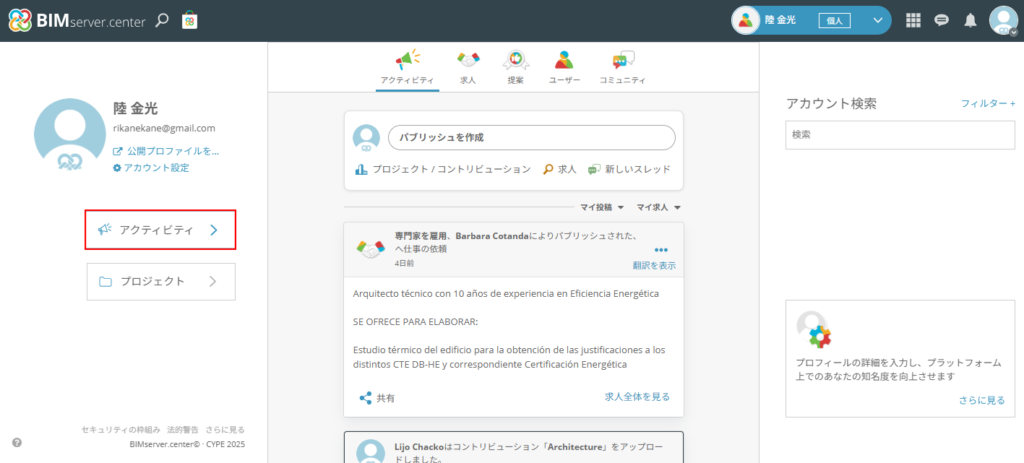Click Barbara Cotanda name in post
1024x463 pixels.
[x=492, y=236]
